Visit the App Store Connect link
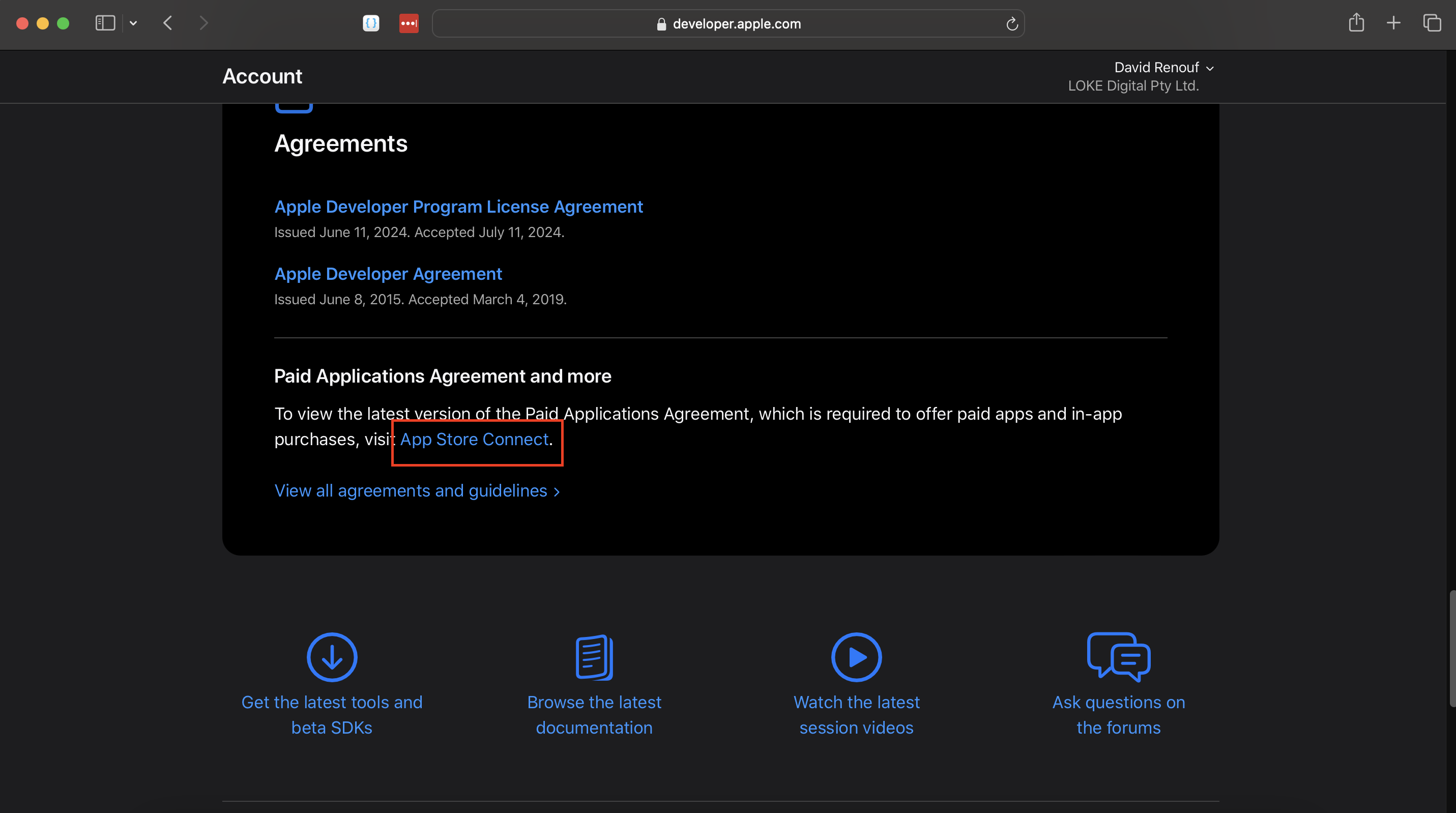The width and height of the screenshot is (1456, 813). 474,439
